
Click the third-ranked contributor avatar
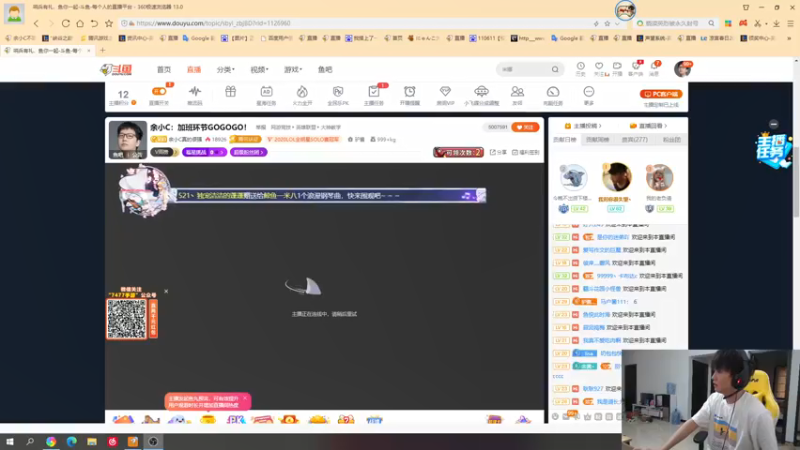coord(659,178)
